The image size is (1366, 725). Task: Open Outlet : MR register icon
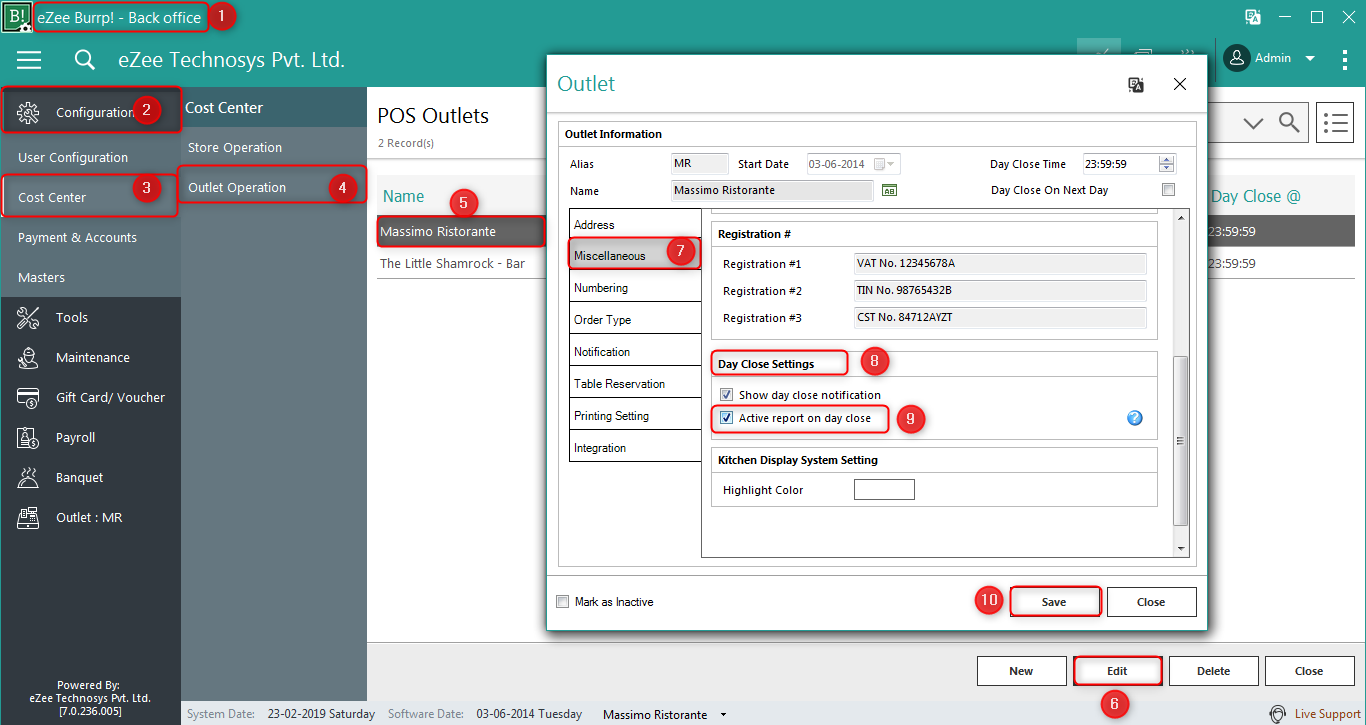pos(28,517)
